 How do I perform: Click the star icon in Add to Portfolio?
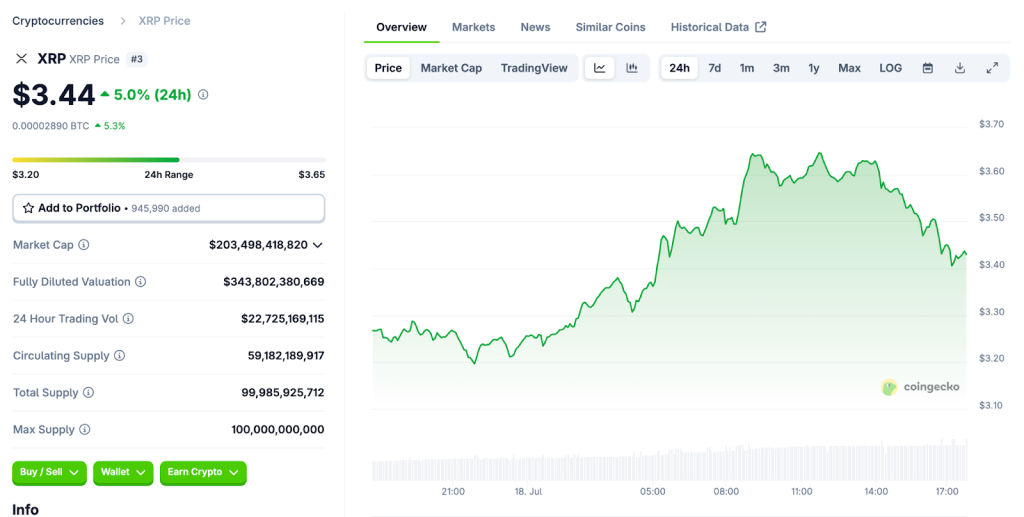tap(28, 208)
